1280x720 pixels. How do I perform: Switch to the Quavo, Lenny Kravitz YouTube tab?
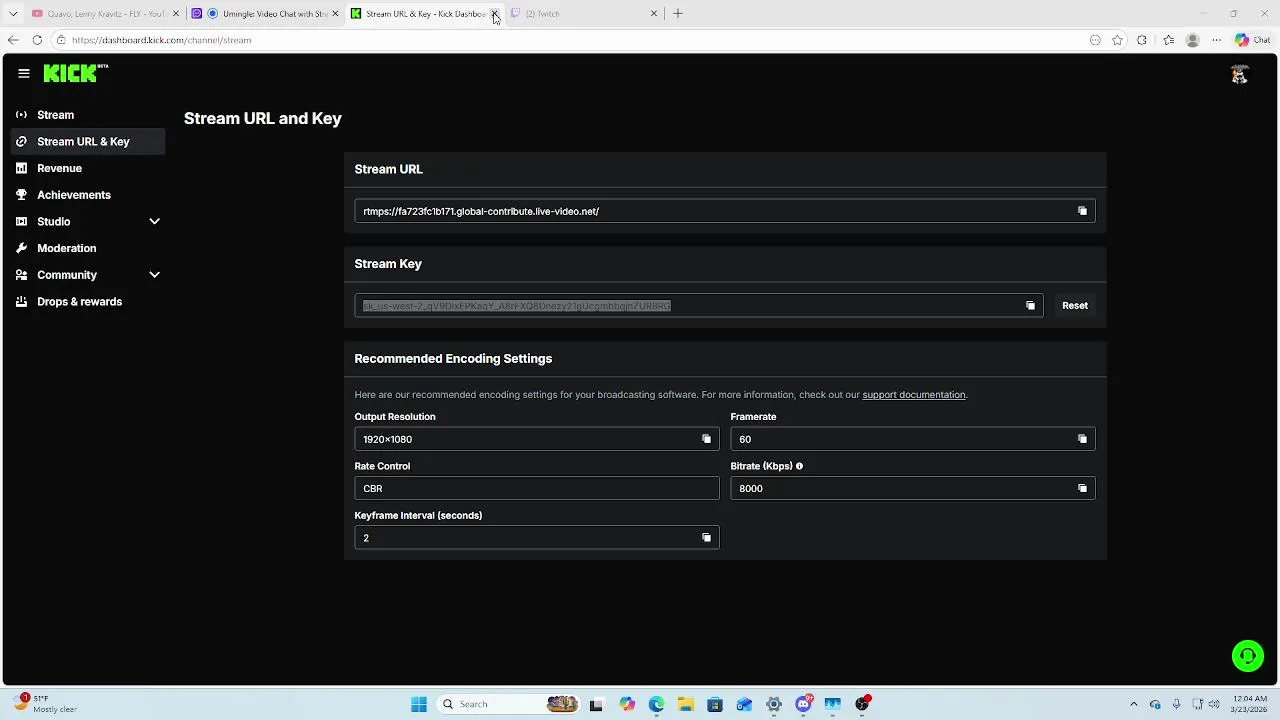click(104, 14)
